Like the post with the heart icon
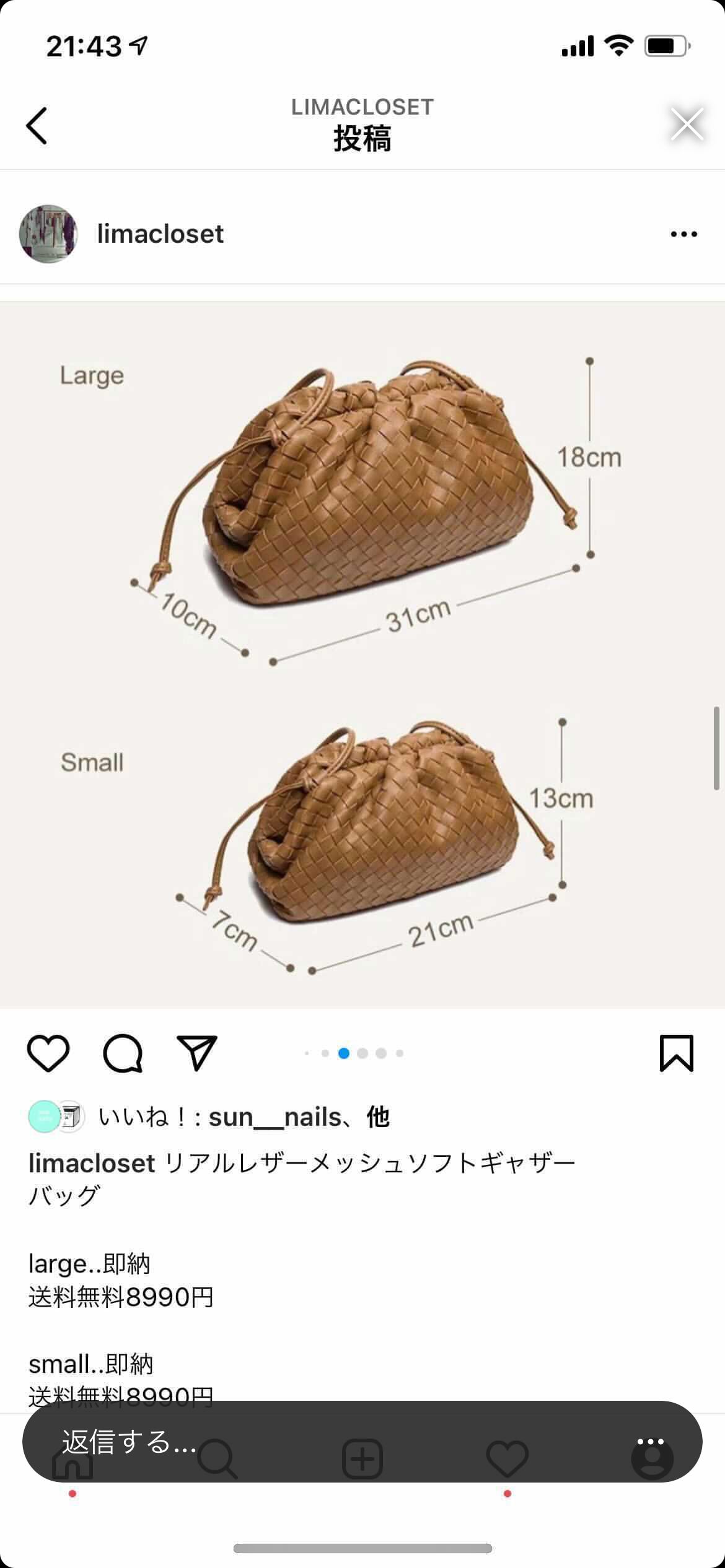Image resolution: width=725 pixels, height=1568 pixels. 48,1053
